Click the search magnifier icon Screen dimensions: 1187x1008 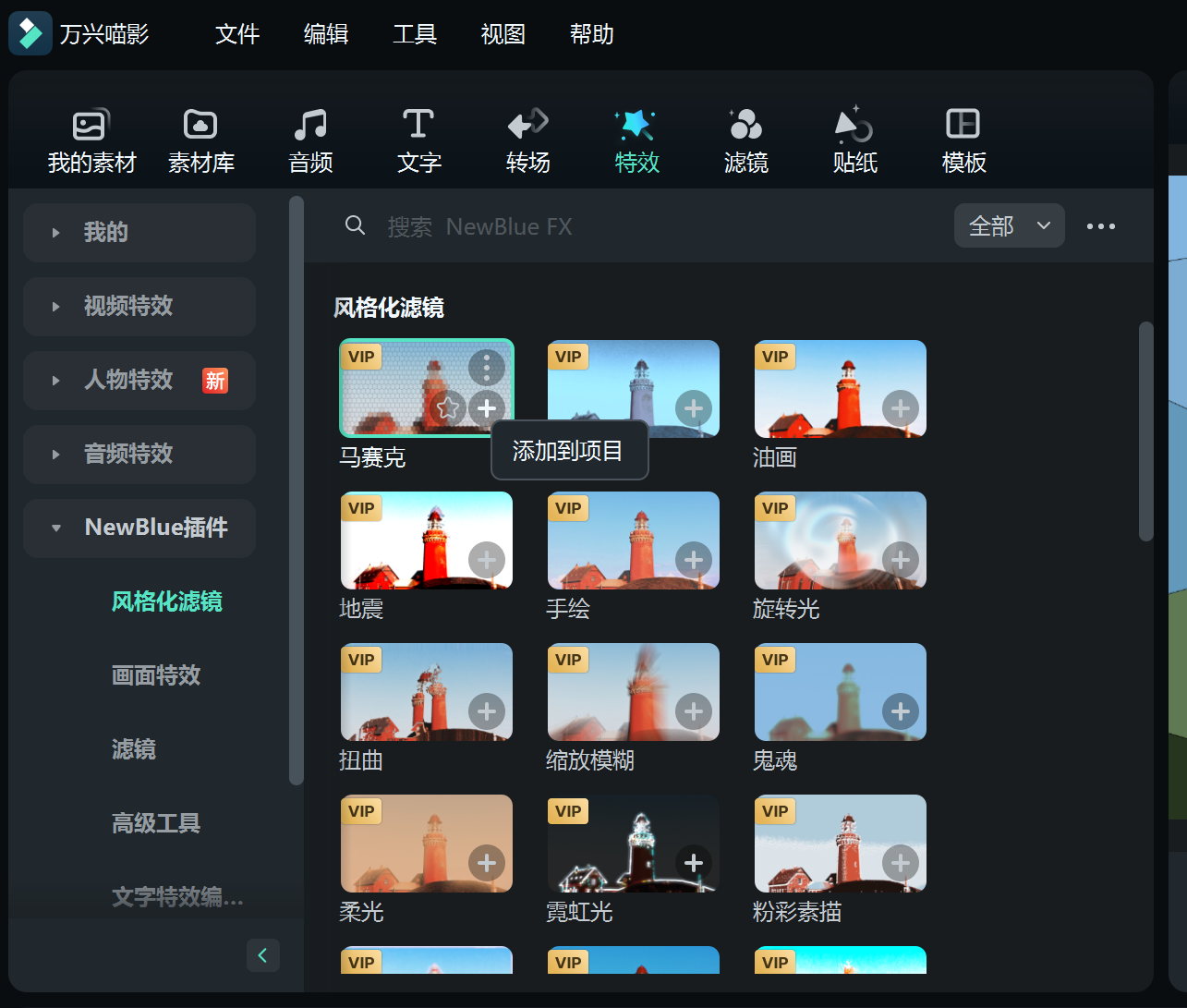[x=356, y=225]
